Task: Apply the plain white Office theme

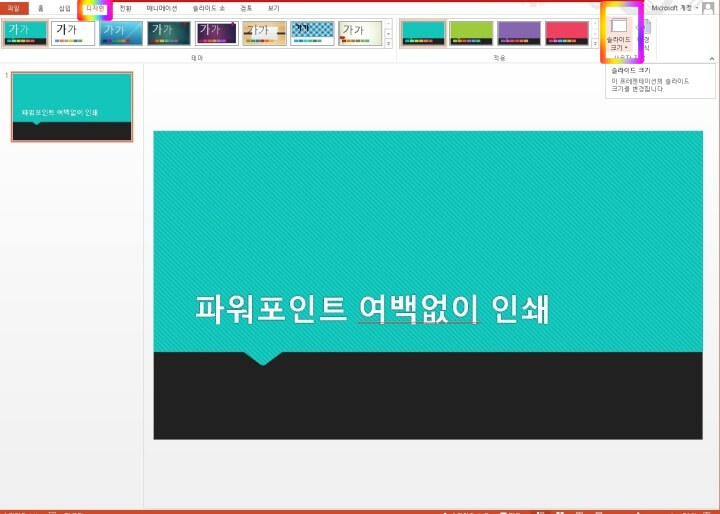Action: 73,34
